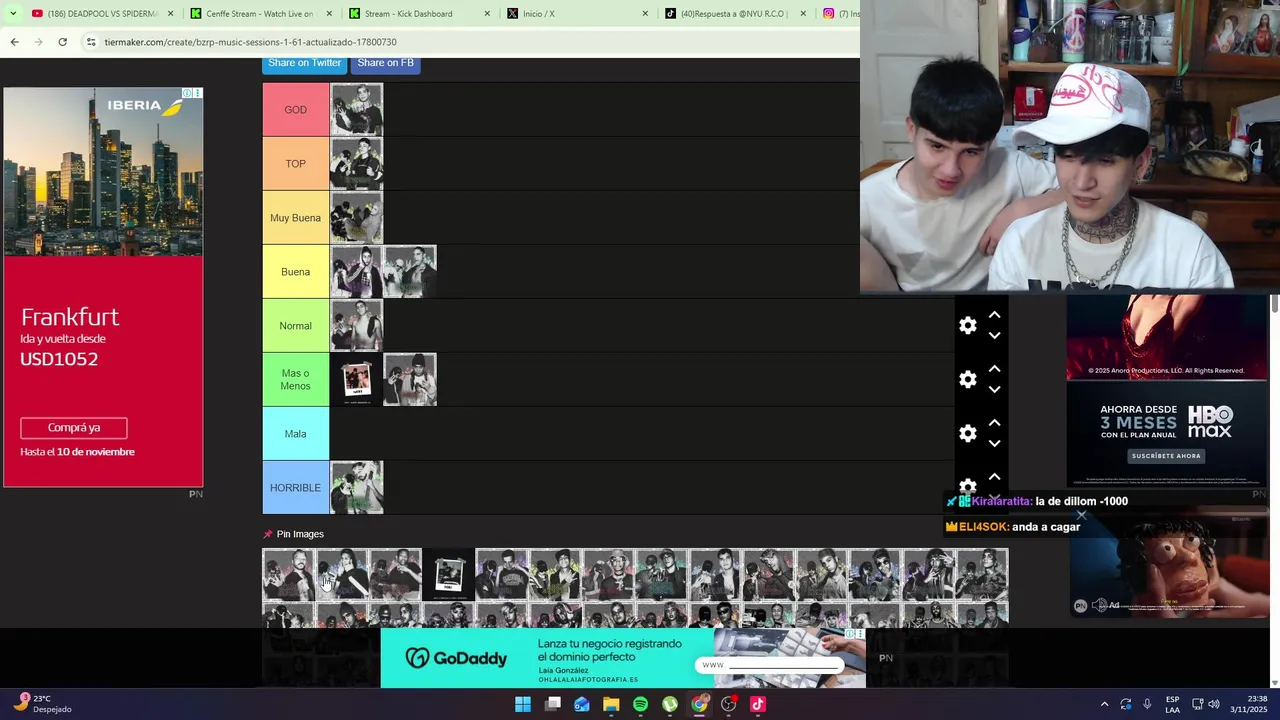
Task: Select the image in HORRIBLE tier
Action: [356, 488]
